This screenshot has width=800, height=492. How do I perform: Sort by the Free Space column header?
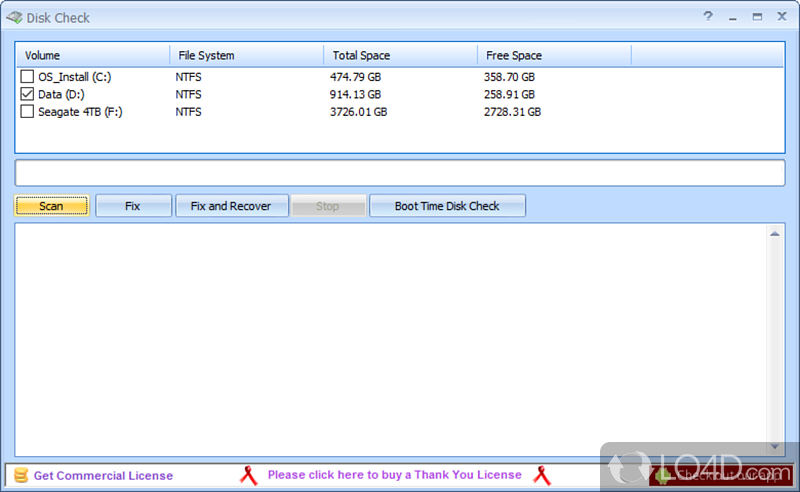pyautogui.click(x=555, y=55)
